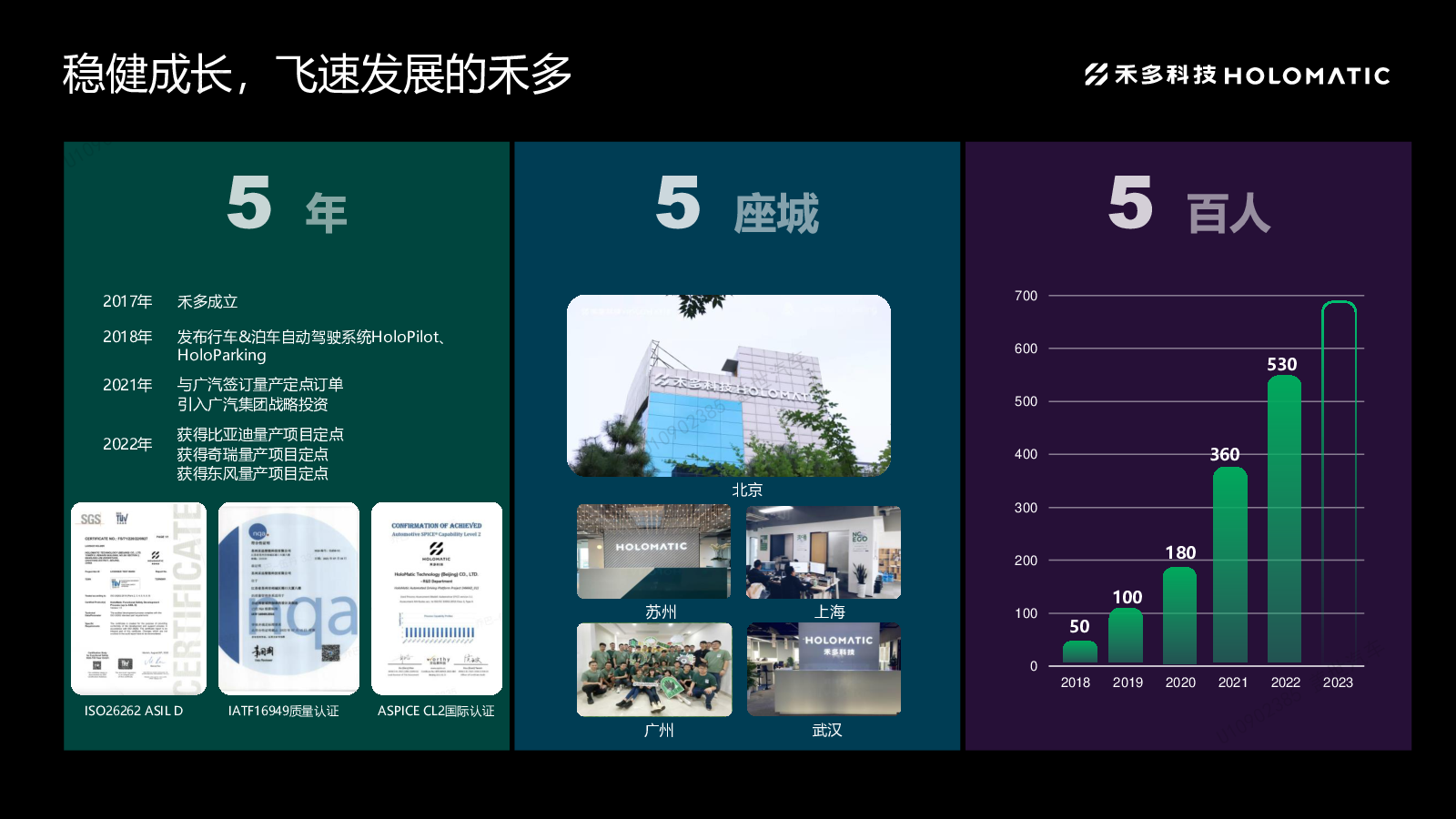Select the Wuhan office reception photo
The image size is (1456, 819).
[x=824, y=670]
